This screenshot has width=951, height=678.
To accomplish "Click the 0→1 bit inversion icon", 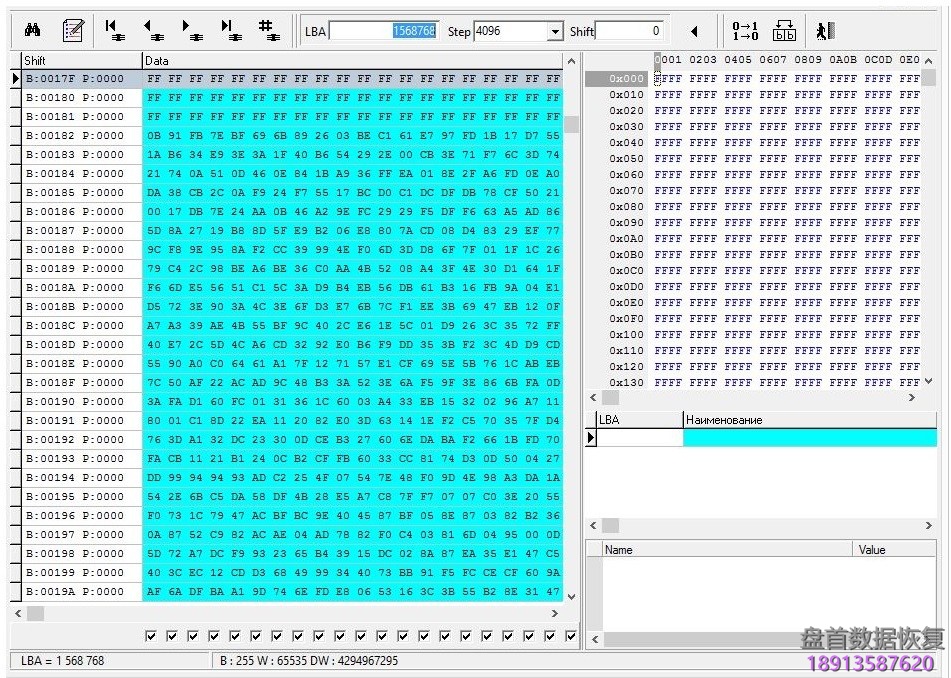I will 745,30.
